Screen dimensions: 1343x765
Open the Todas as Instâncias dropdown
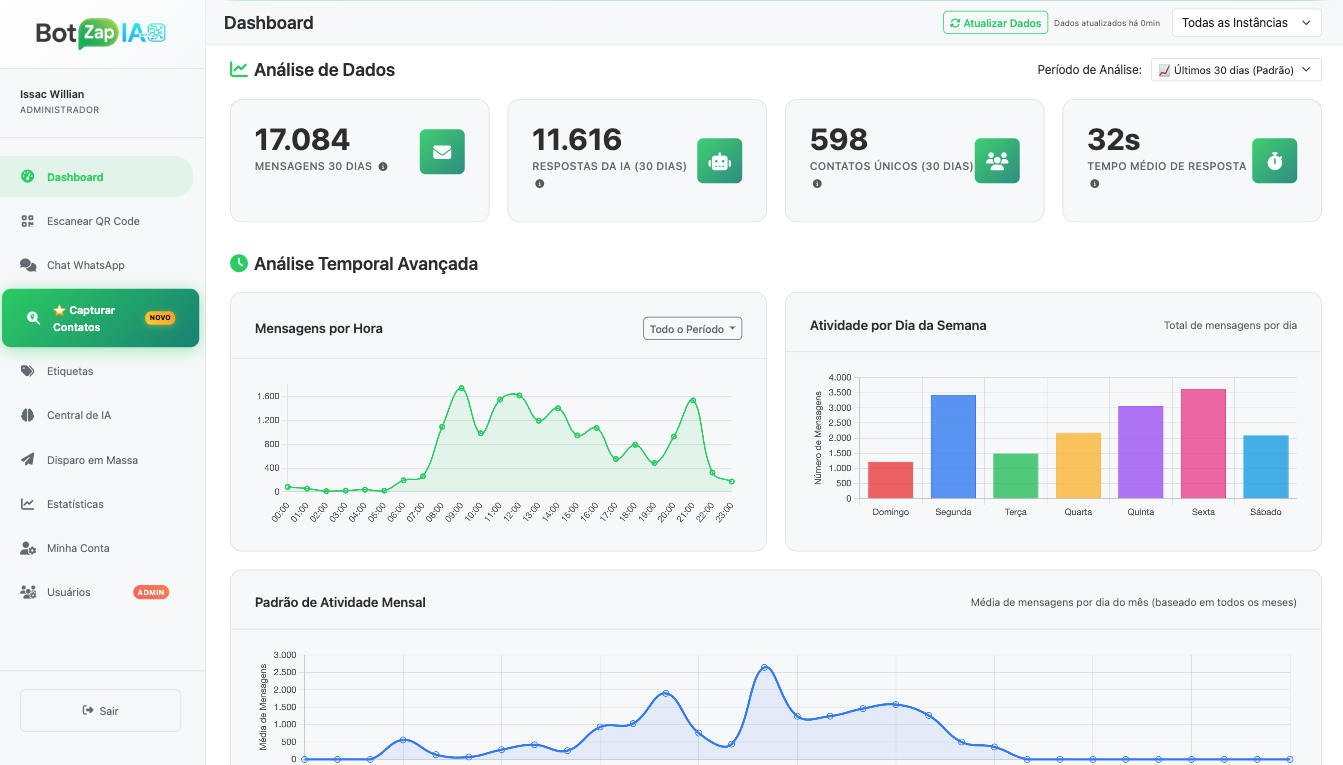(x=1246, y=22)
